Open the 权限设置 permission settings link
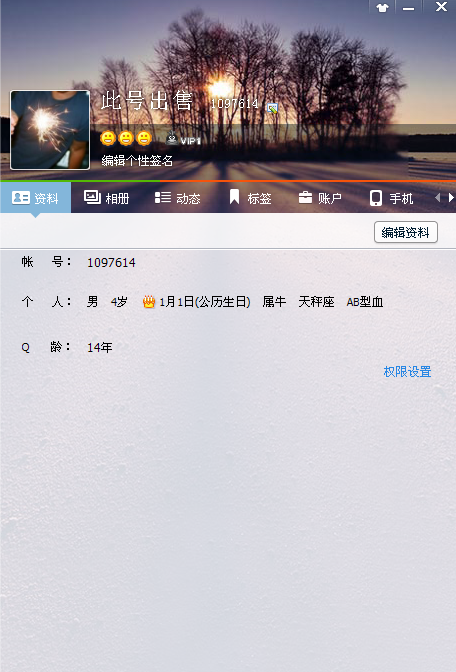The image size is (456, 672). 407,372
